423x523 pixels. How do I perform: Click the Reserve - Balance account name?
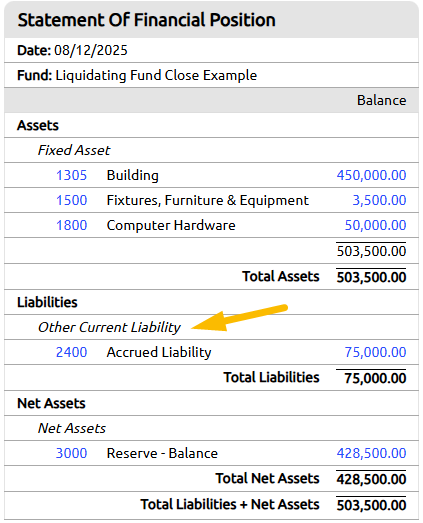(162, 453)
